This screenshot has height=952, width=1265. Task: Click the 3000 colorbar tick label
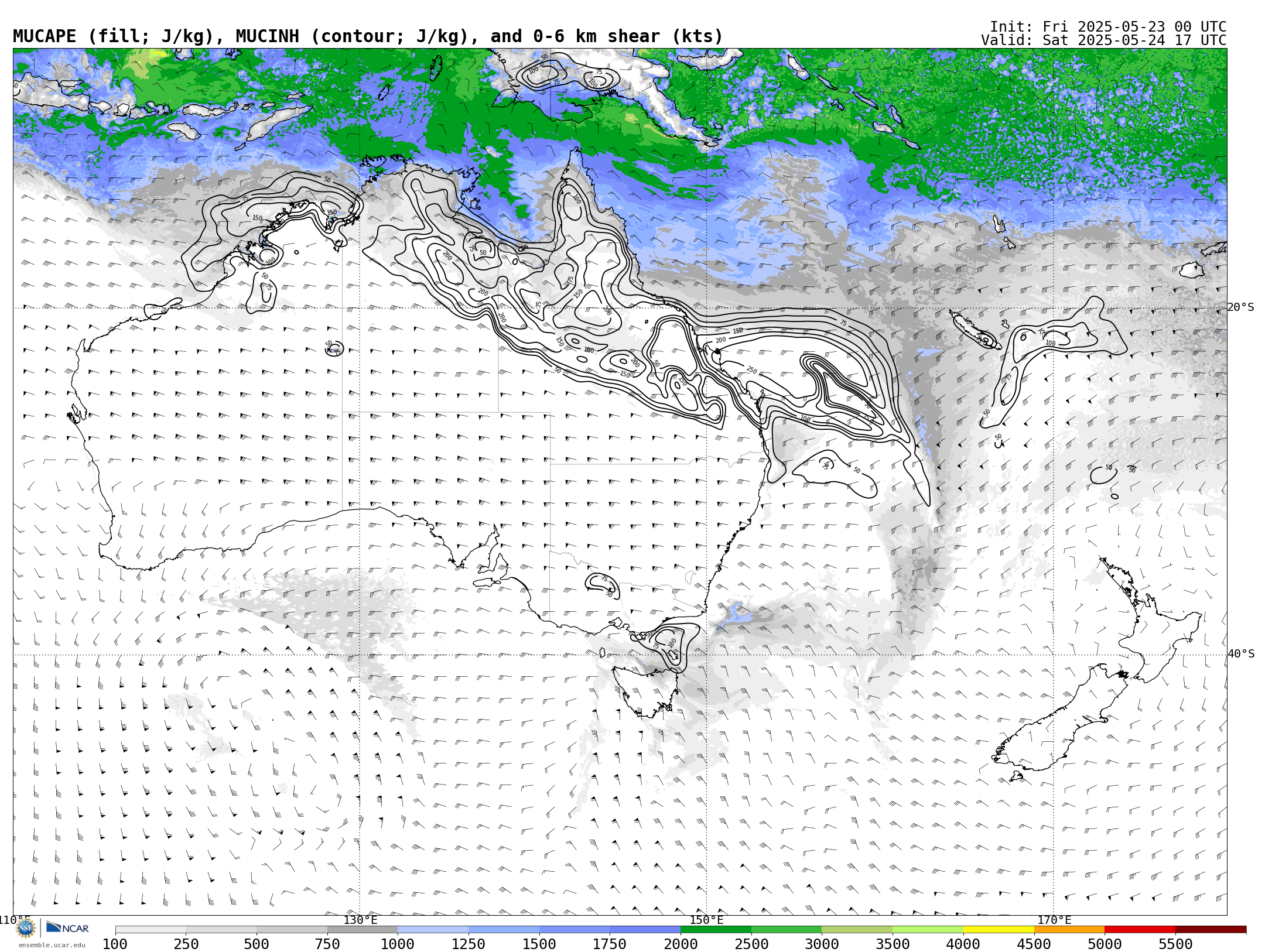pyautogui.click(x=822, y=944)
